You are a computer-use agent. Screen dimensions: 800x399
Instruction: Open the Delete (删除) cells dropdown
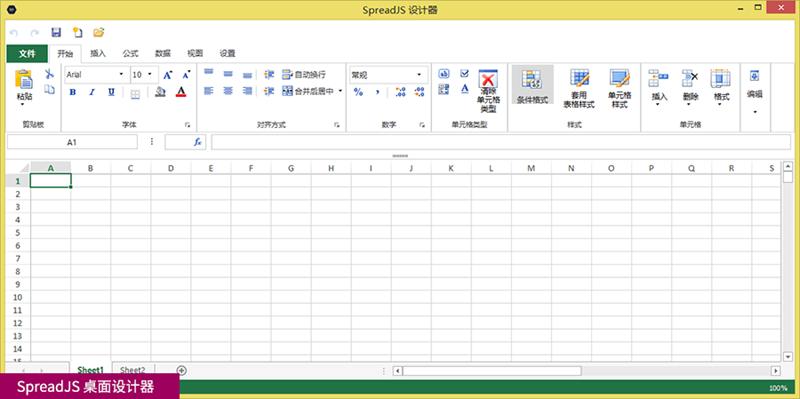pos(690,88)
